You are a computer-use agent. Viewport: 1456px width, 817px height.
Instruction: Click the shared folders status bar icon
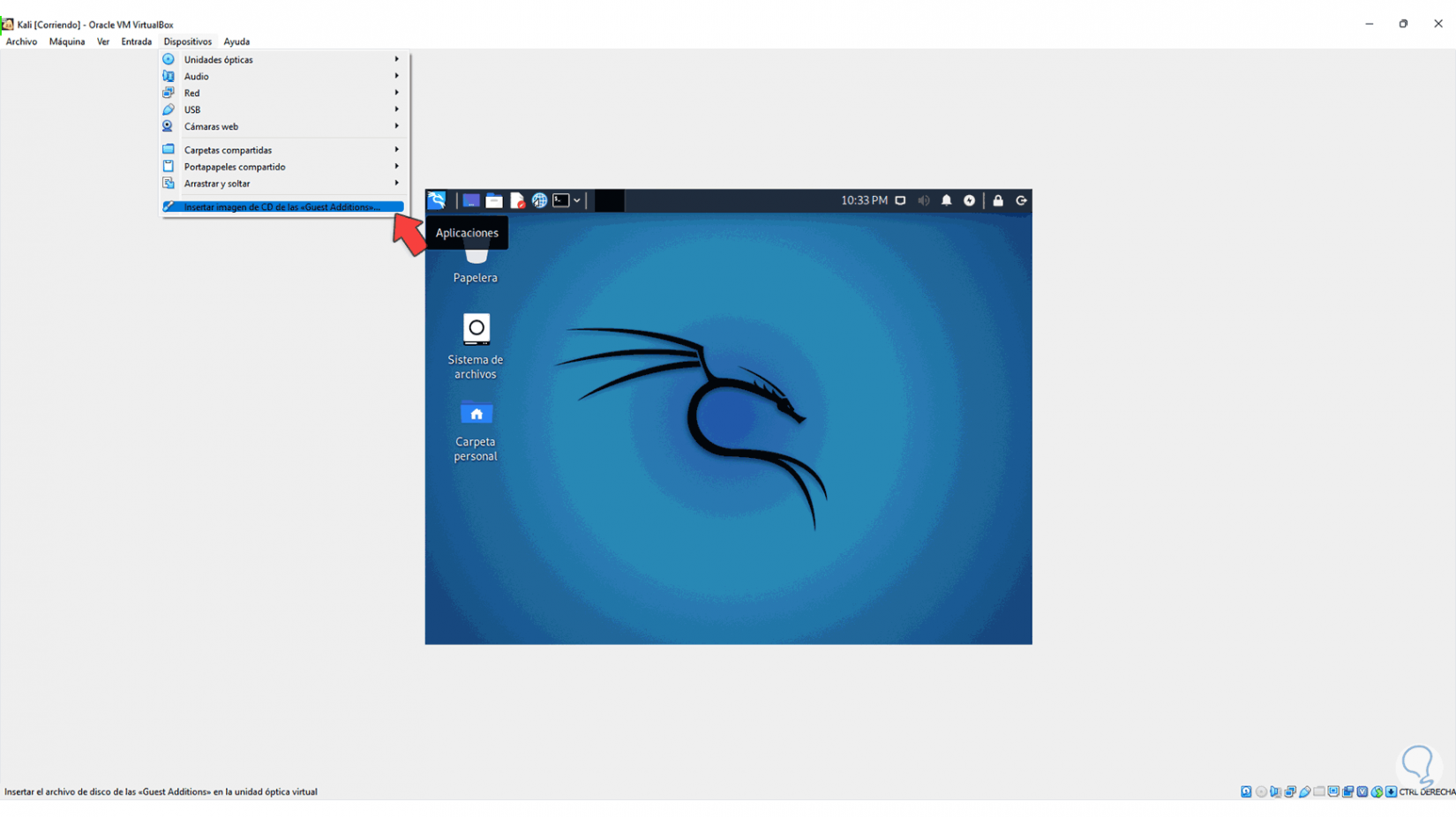pos(1319,791)
